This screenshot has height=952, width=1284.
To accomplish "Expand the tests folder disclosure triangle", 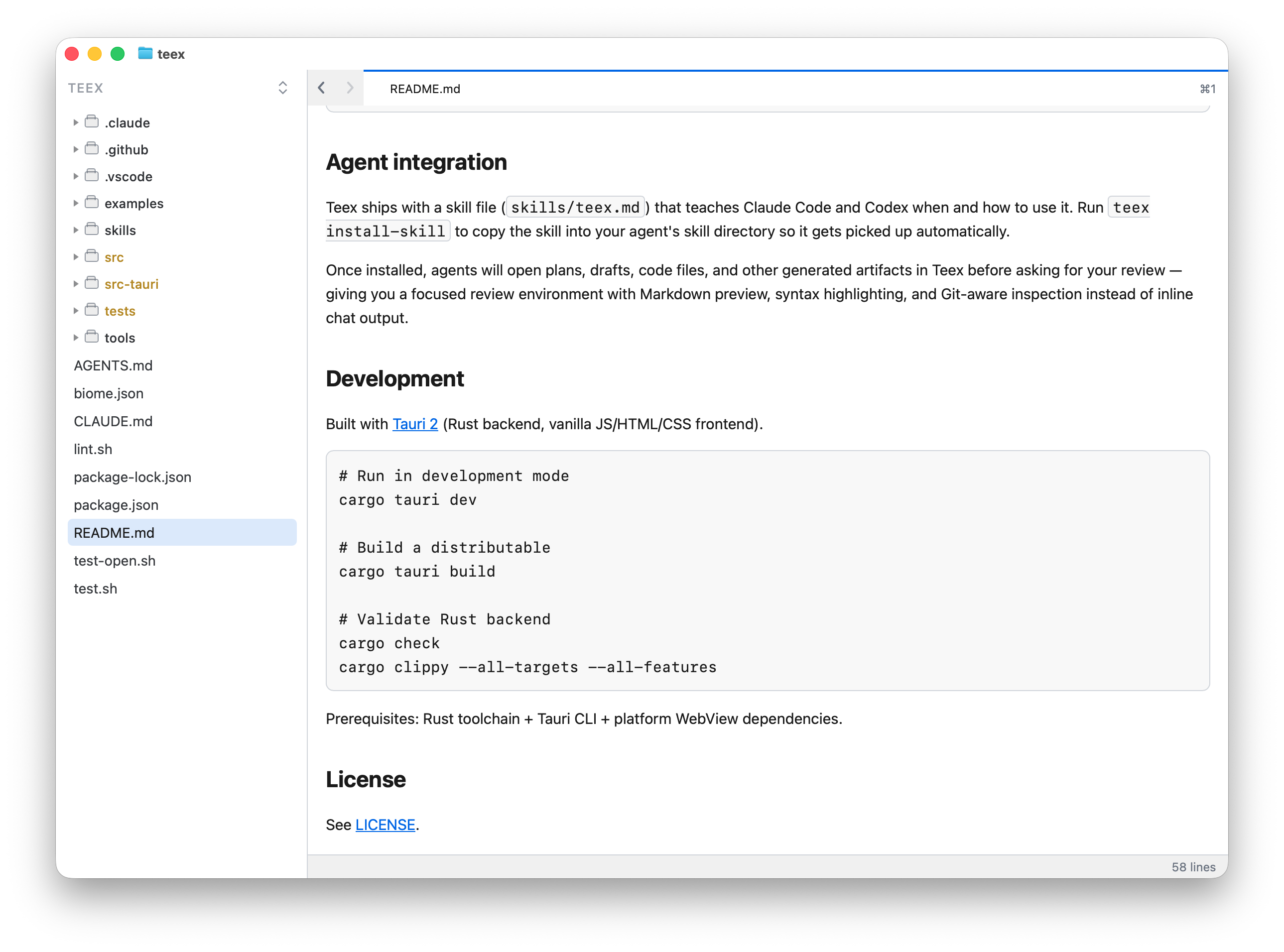I will (76, 311).
